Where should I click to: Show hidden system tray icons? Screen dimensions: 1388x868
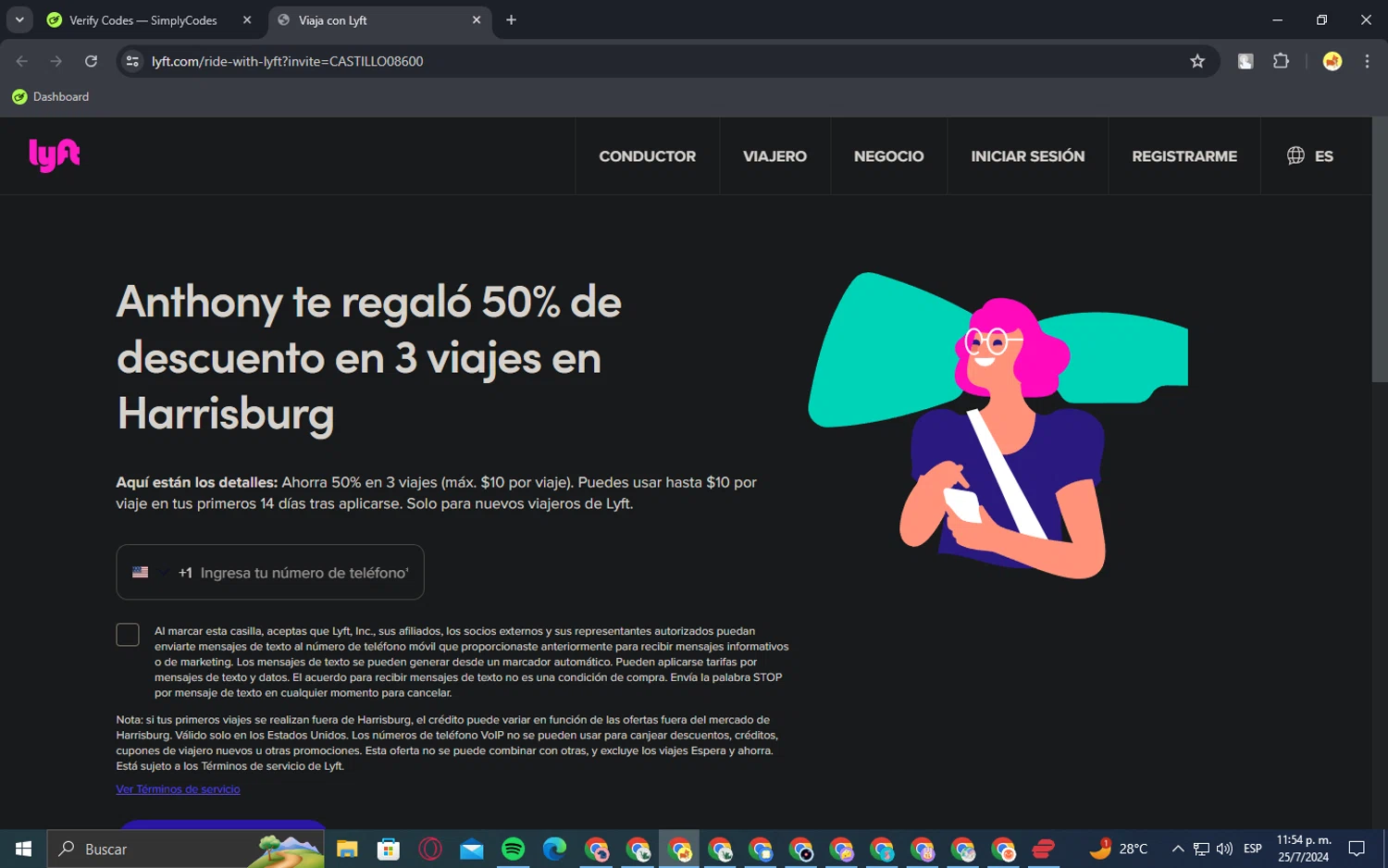[1178, 849]
